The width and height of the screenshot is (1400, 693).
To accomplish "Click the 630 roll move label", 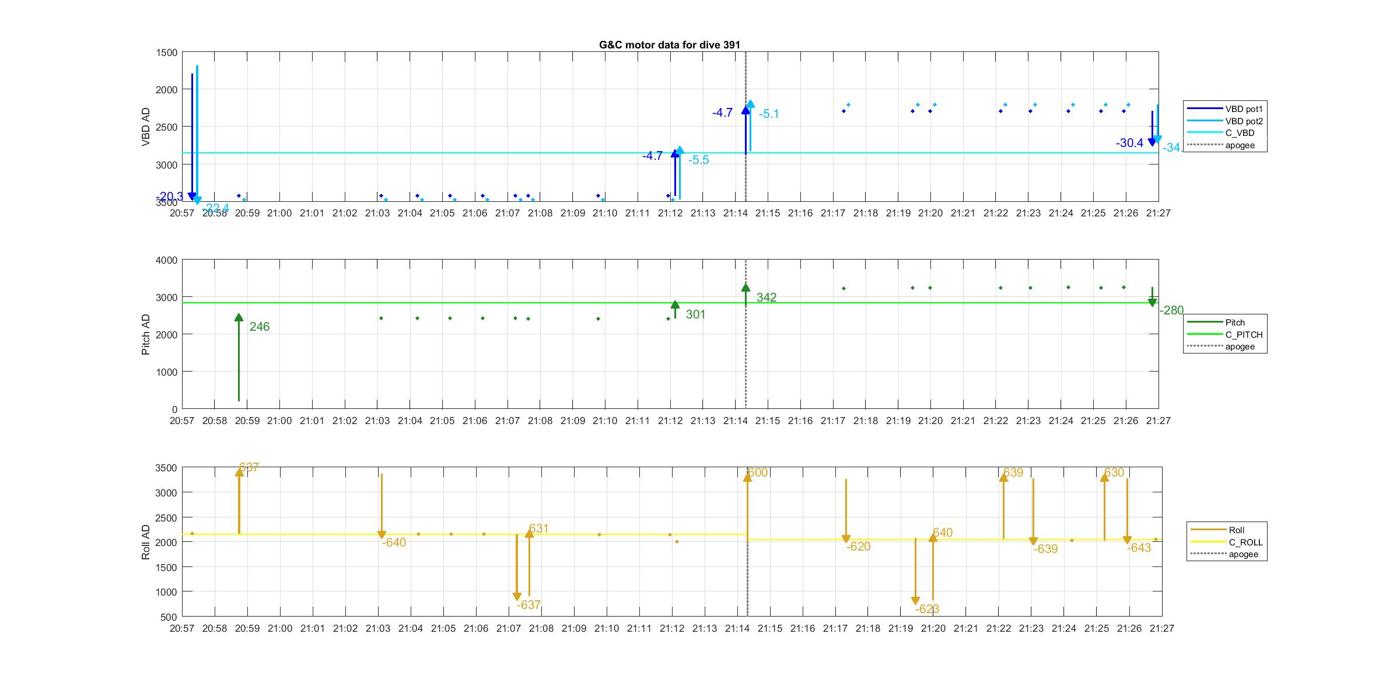I will click(1114, 473).
